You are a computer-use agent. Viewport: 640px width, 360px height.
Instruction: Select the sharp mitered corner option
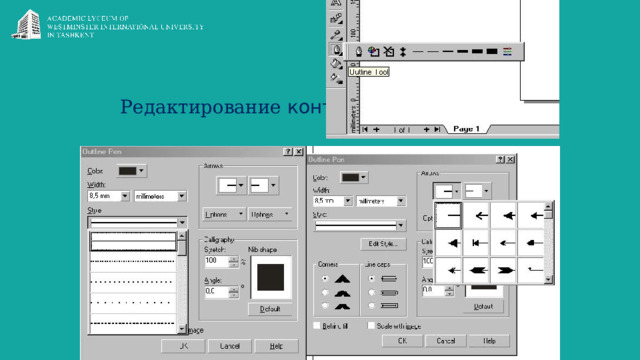pyautogui.click(x=325, y=279)
